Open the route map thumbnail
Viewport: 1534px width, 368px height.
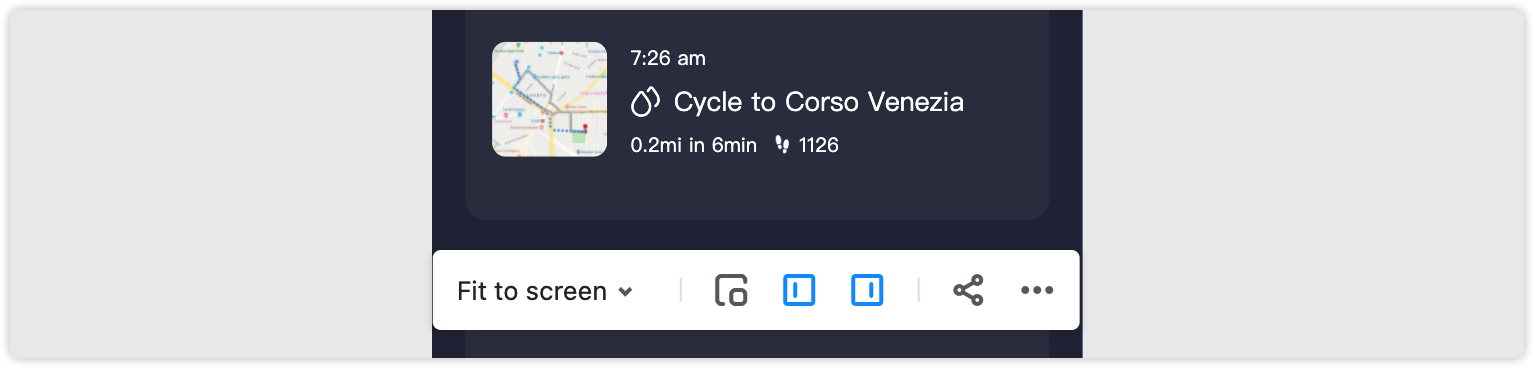(x=549, y=99)
